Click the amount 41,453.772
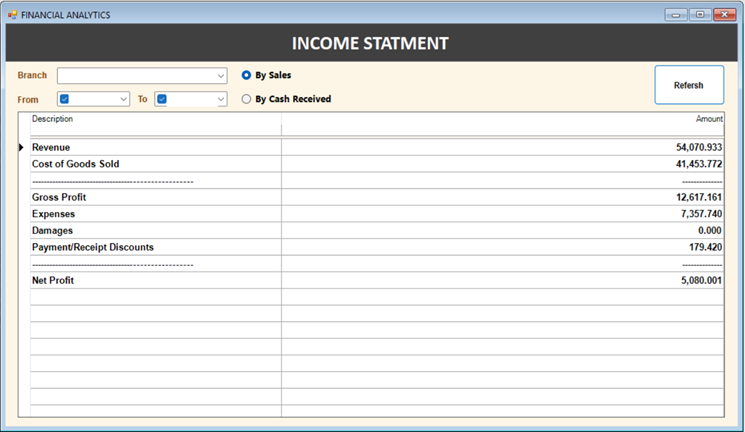This screenshot has height=432, width=745. click(699, 164)
